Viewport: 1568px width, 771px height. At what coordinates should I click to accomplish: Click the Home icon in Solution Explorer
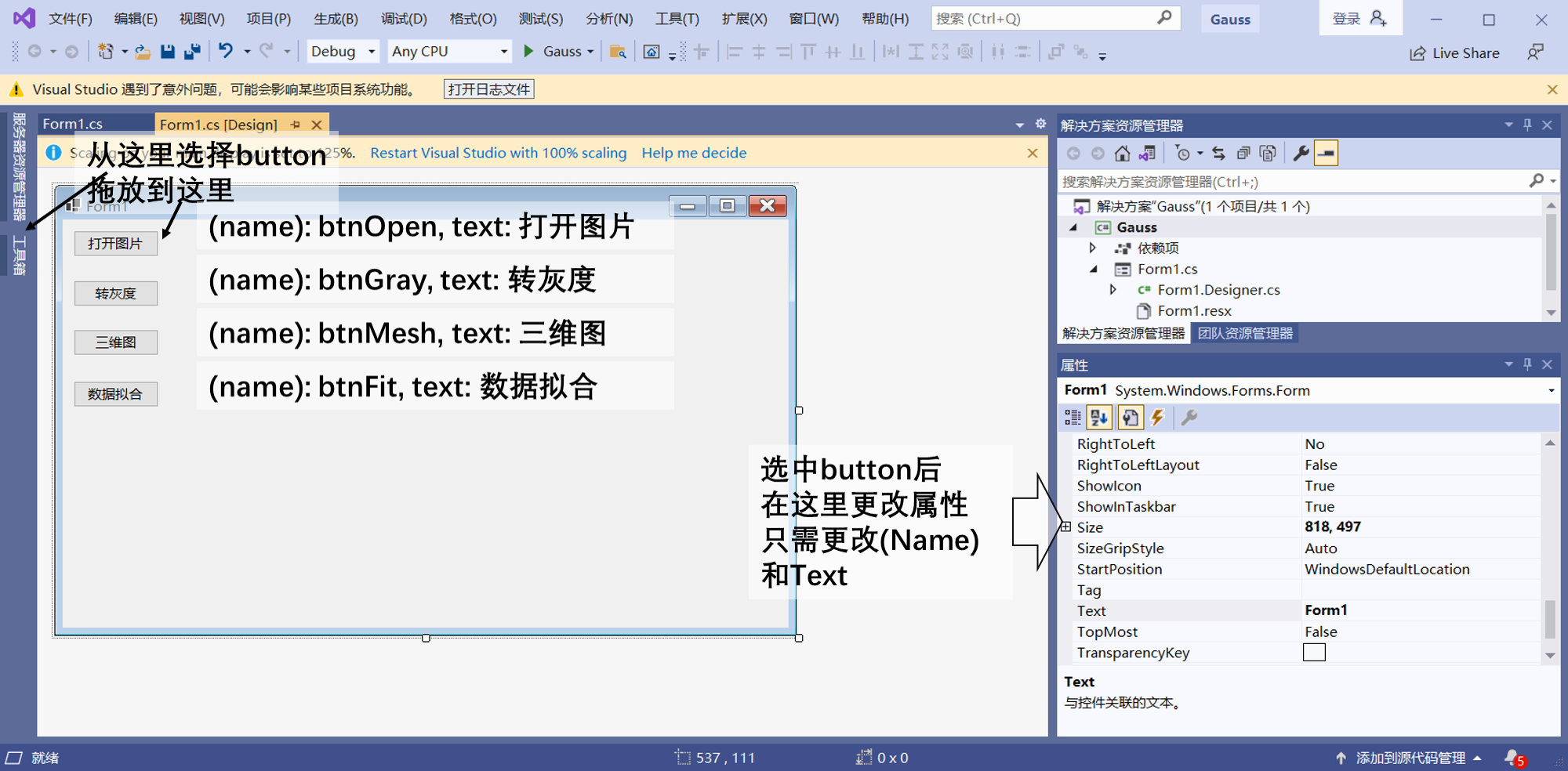tap(1123, 154)
